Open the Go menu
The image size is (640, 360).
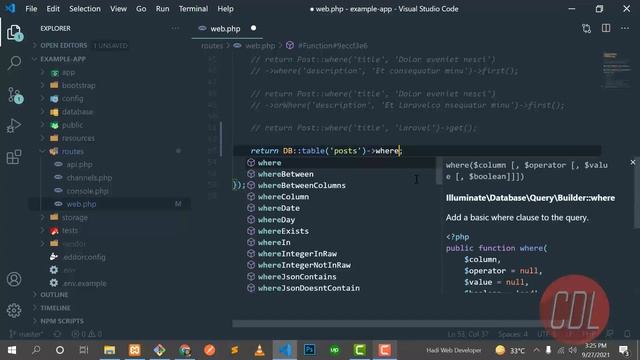pyautogui.click(x=141, y=9)
